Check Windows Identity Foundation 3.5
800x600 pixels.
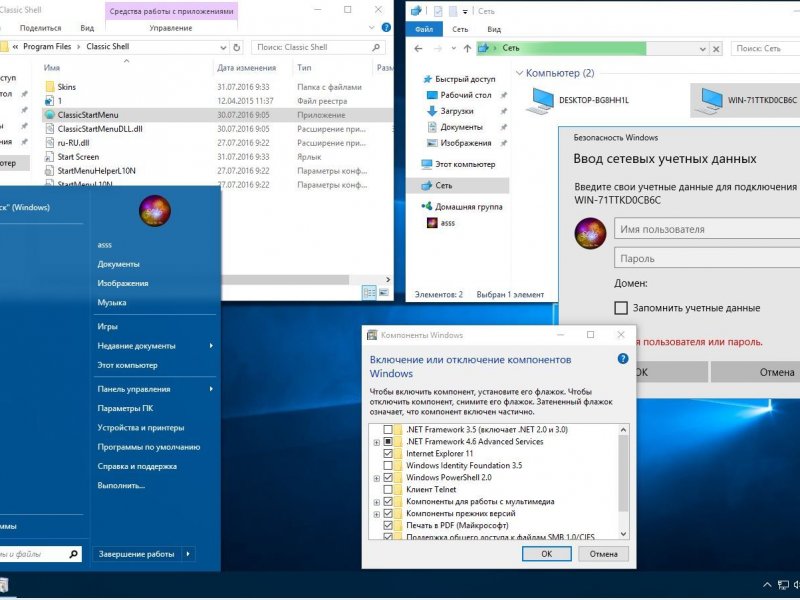(388, 465)
